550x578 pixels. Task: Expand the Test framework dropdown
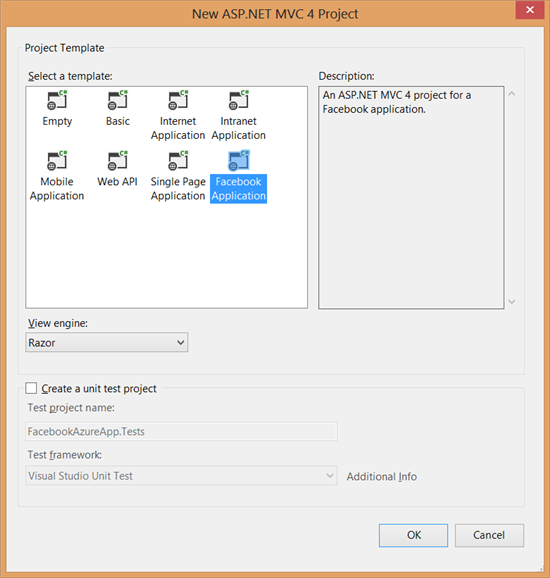(181, 476)
